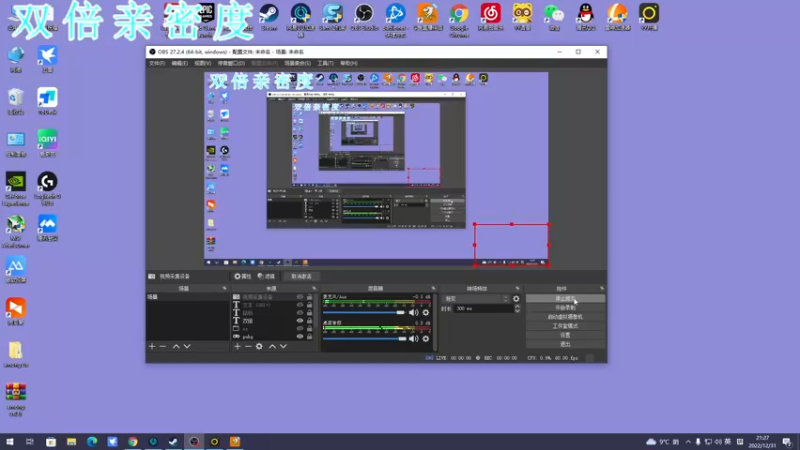
Task: Open Desktop Audio settings gear
Action: 426,338
